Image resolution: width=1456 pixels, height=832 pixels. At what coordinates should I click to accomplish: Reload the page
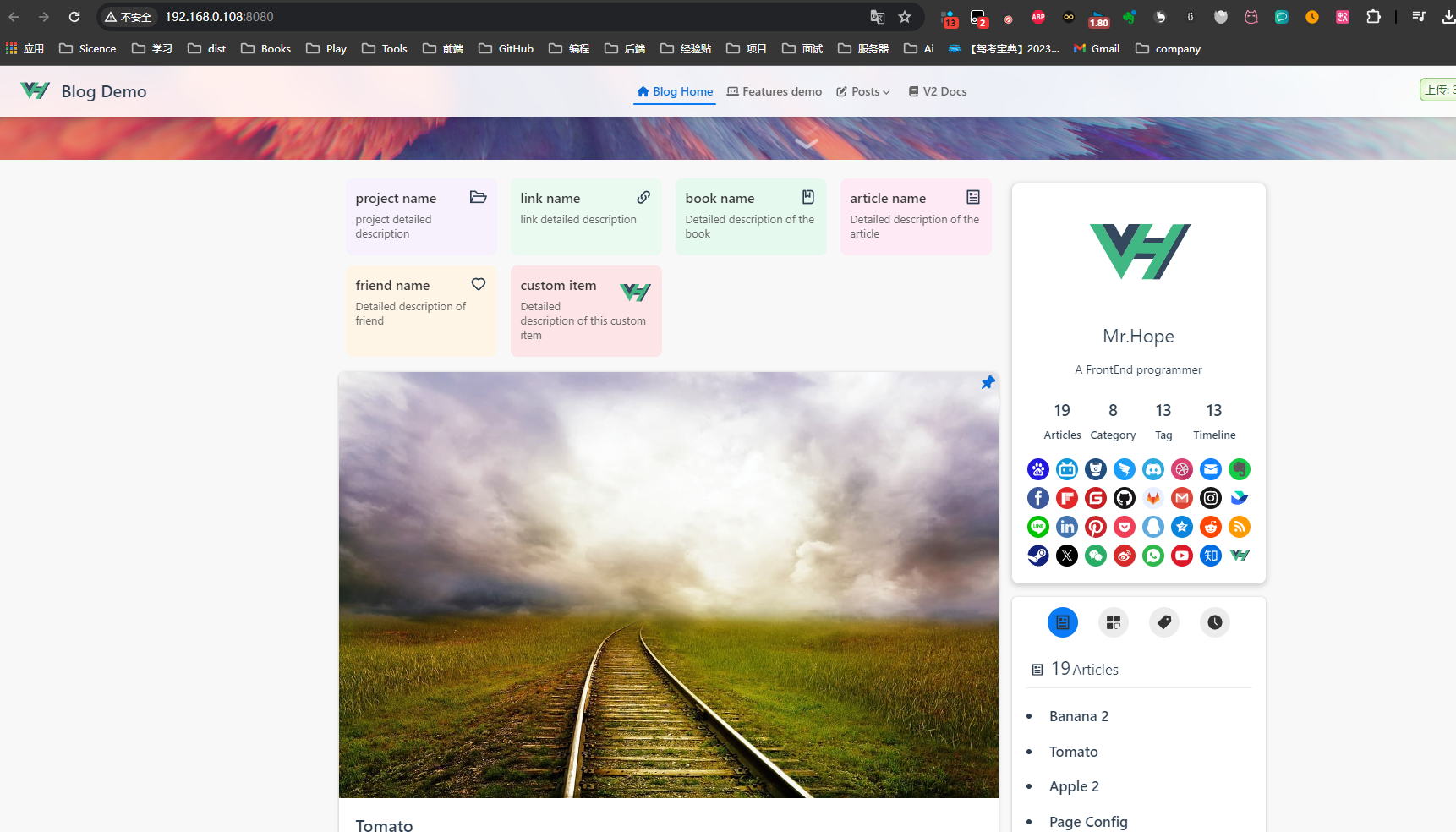pyautogui.click(x=74, y=17)
